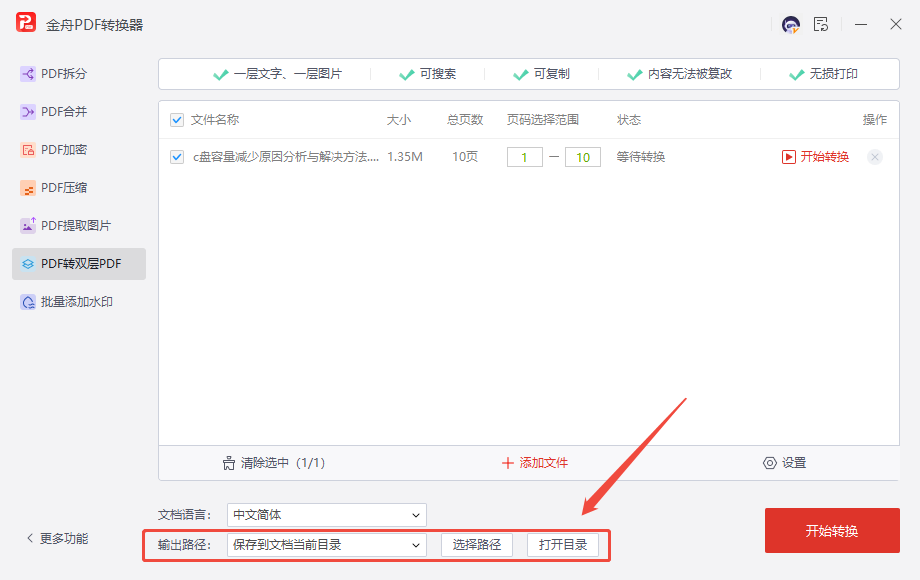
Task: Expand the 输出路径 保存到文档当前目录 dropdown
Action: pyautogui.click(x=327, y=545)
